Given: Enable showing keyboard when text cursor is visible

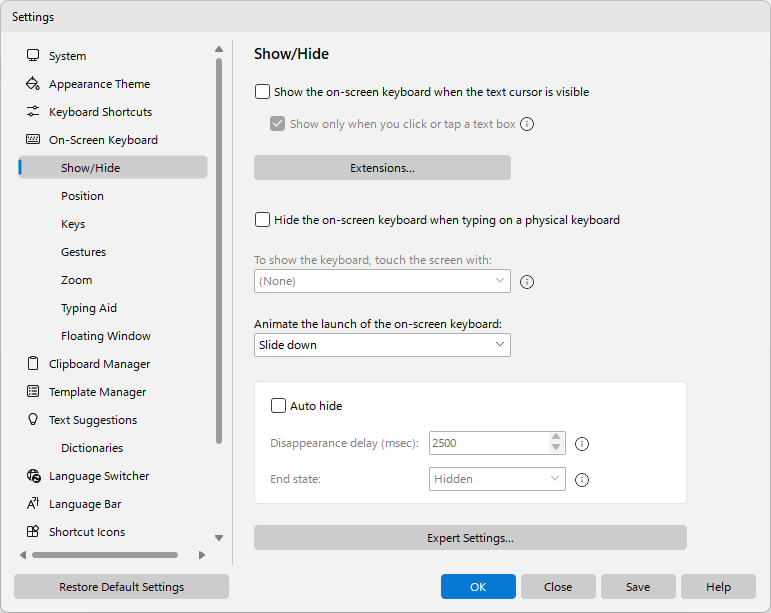Looking at the screenshot, I should click(262, 91).
